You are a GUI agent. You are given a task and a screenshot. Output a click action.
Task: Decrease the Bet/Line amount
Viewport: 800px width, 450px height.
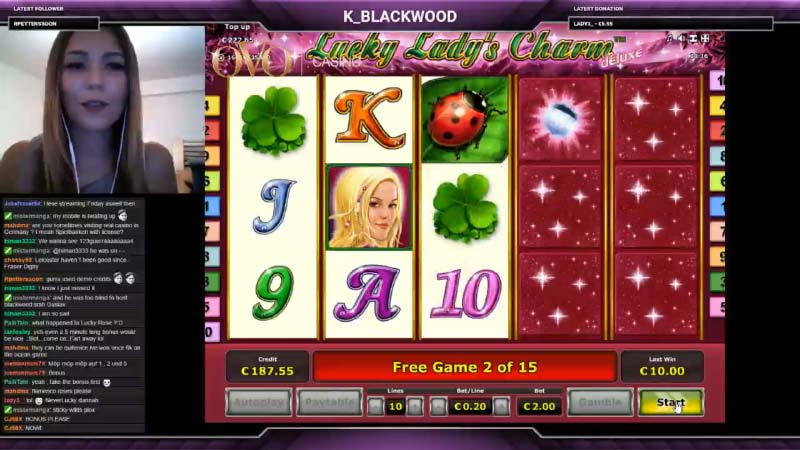coord(438,407)
